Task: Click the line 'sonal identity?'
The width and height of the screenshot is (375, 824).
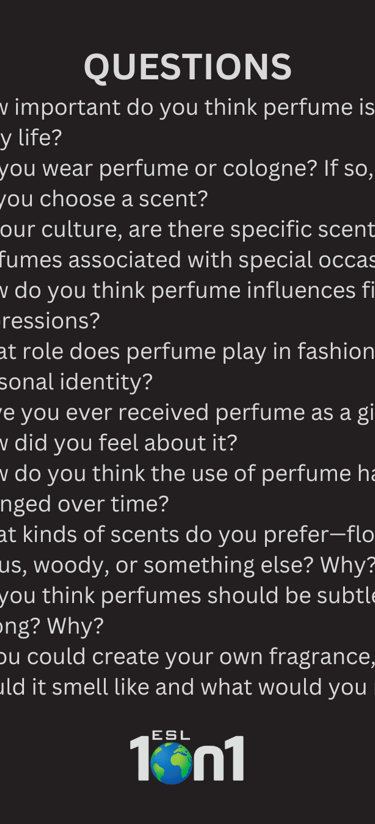Action: 76,382
